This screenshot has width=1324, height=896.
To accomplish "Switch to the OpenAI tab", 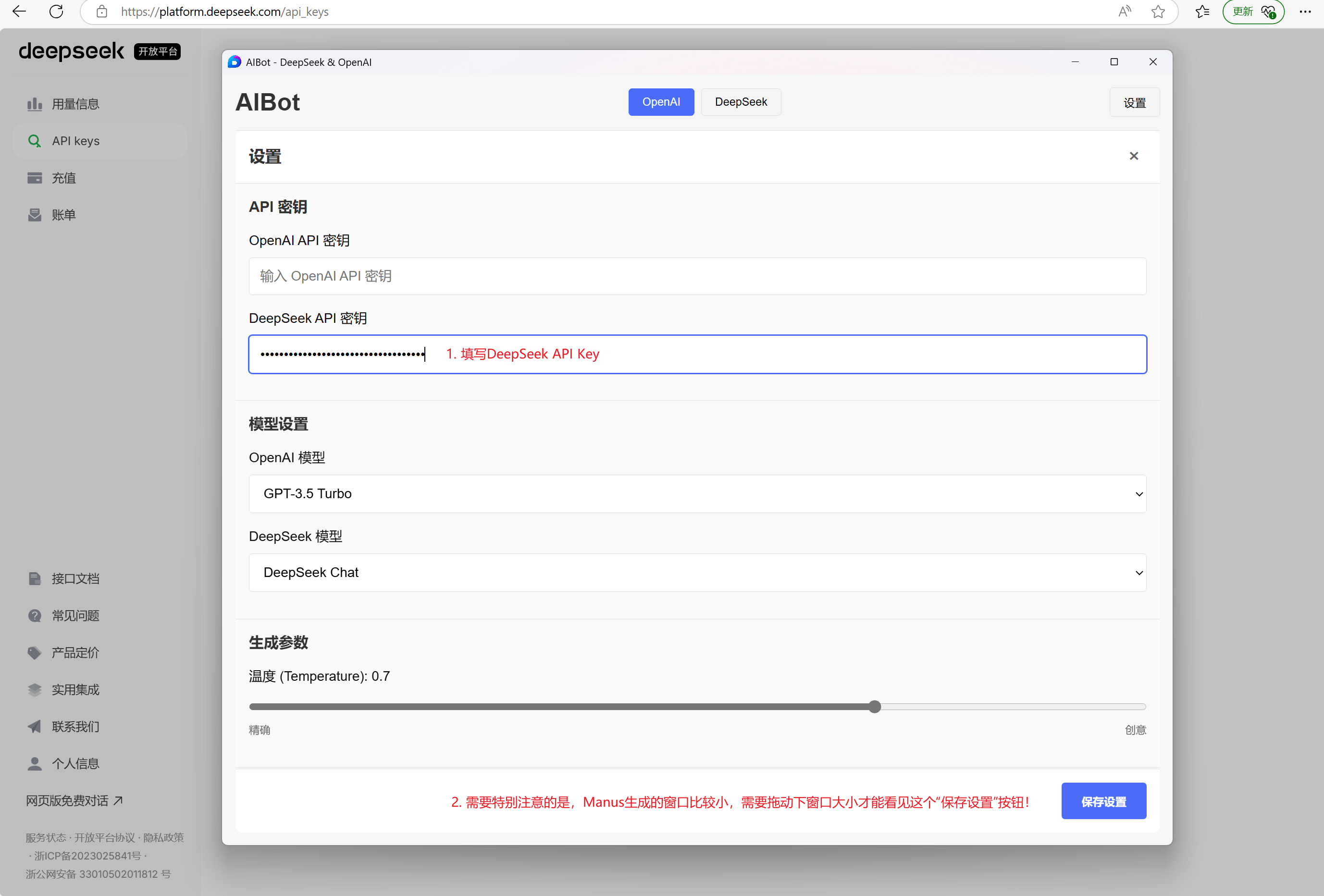I will coord(661,102).
